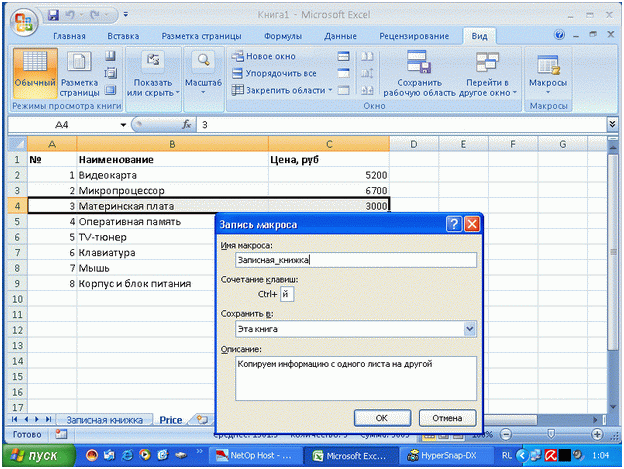Open the Масштаб zoom tool

tap(203, 73)
